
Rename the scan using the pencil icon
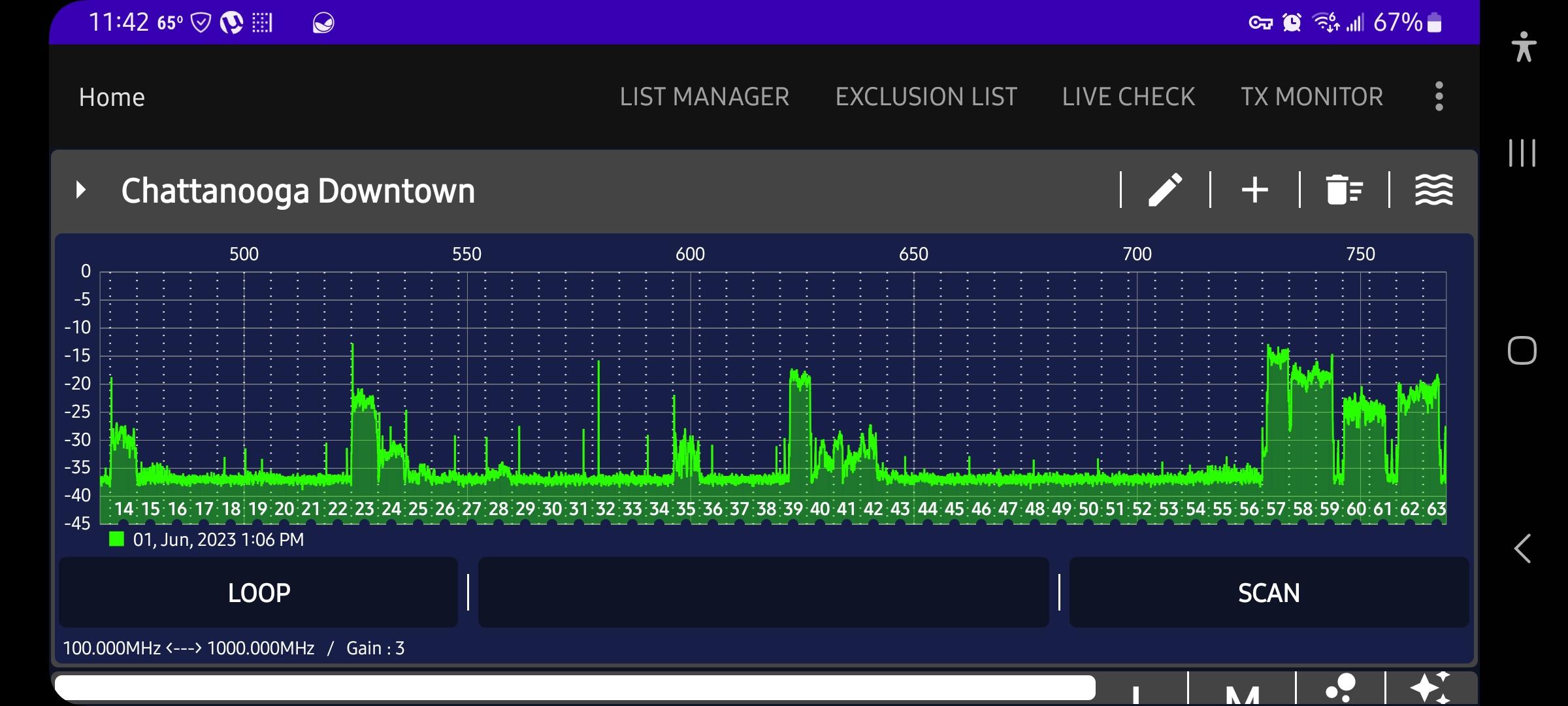1166,190
